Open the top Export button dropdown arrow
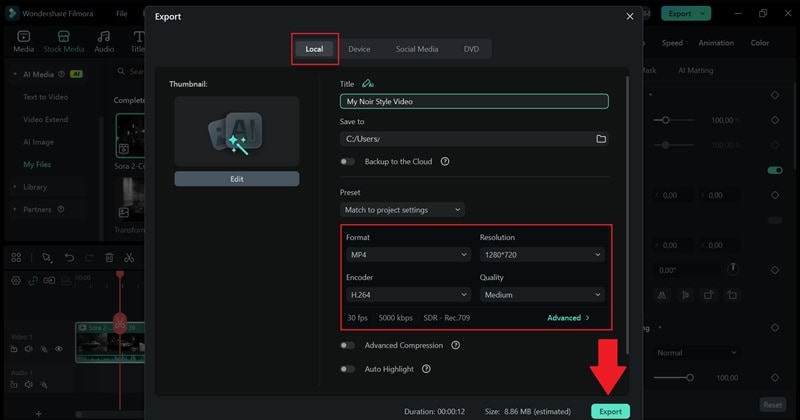800x420 pixels. (x=703, y=13)
